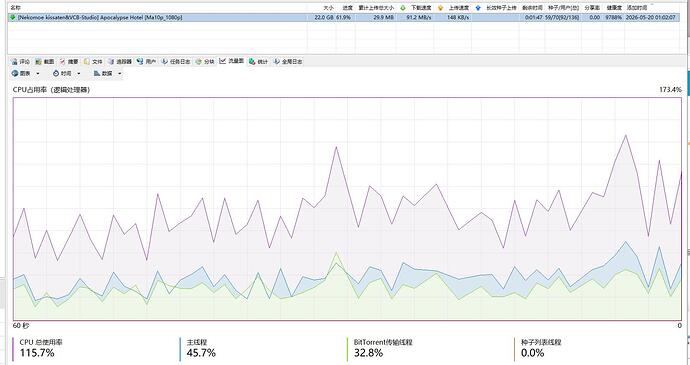Click the 60 秒 axis label
This screenshot has height=365, width=690.
coord(21,326)
